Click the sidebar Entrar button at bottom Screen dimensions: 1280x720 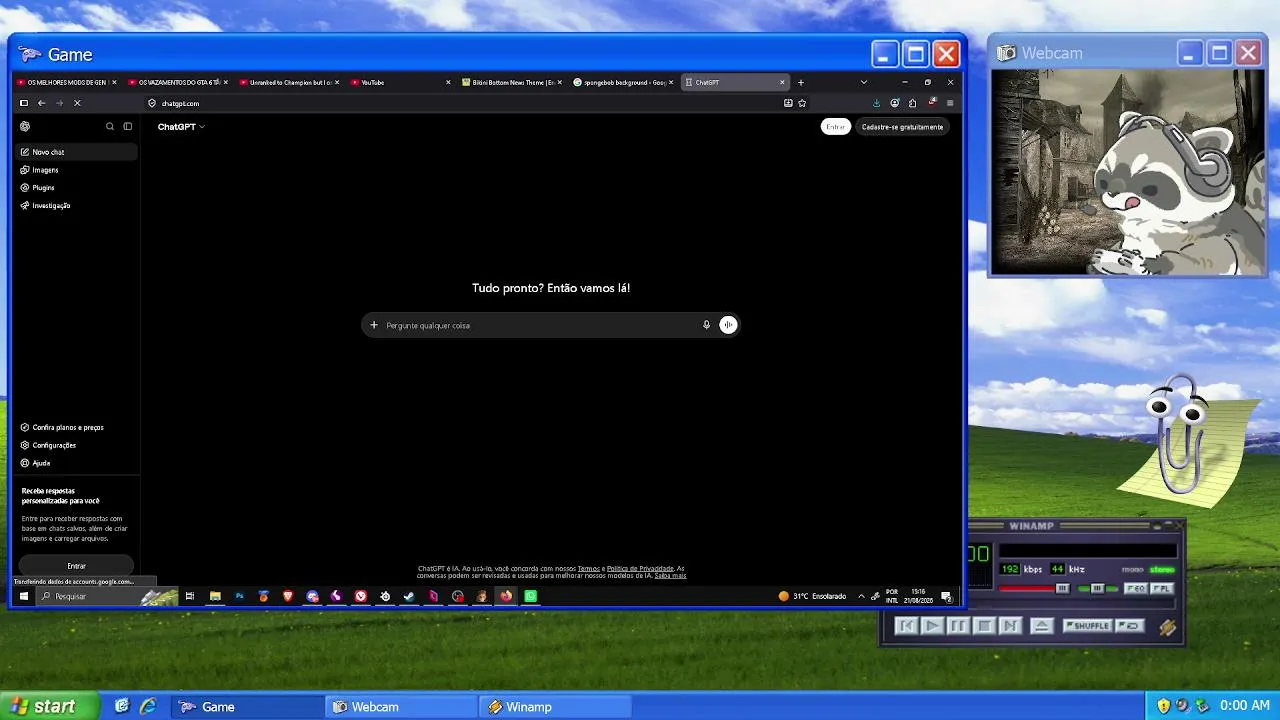[x=76, y=566]
